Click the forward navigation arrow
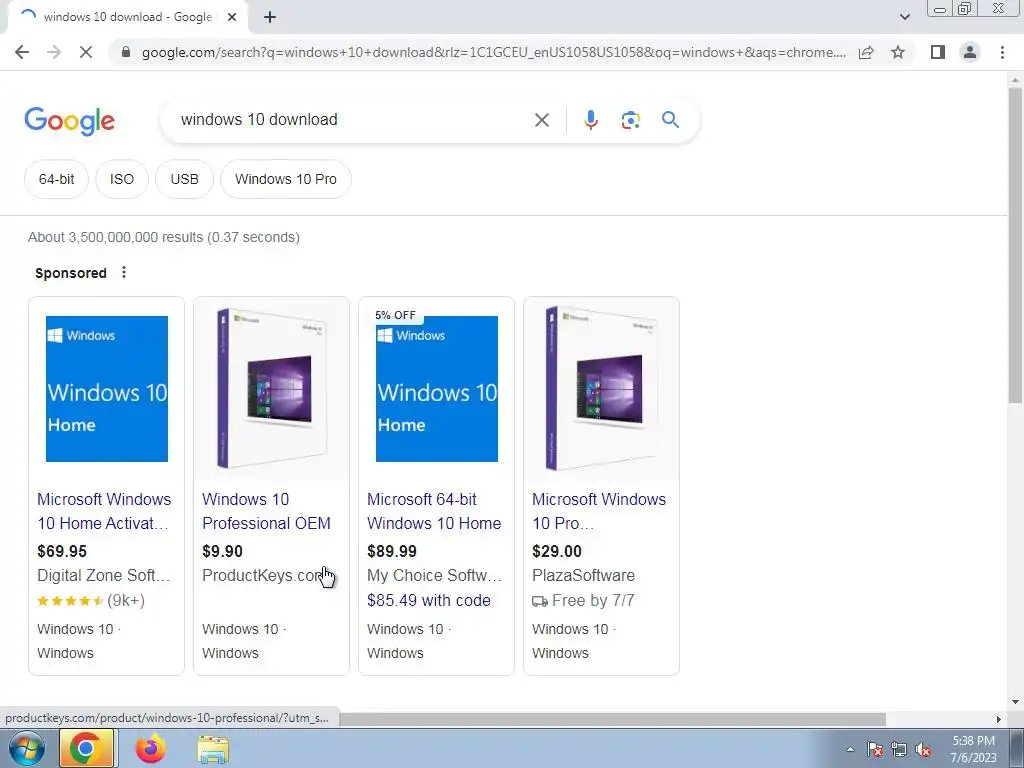 (x=54, y=52)
